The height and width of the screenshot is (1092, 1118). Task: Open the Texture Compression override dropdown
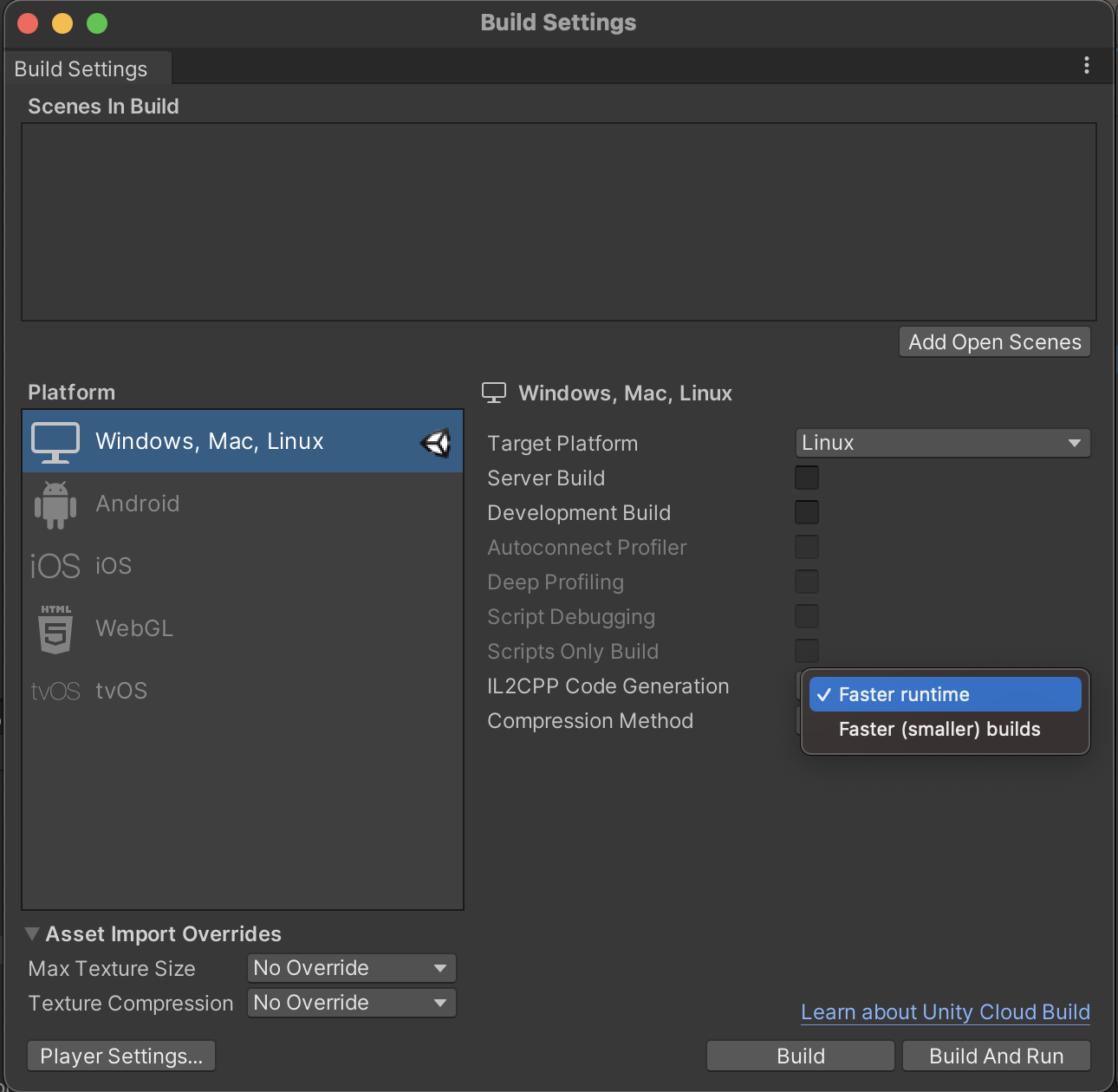click(351, 1003)
